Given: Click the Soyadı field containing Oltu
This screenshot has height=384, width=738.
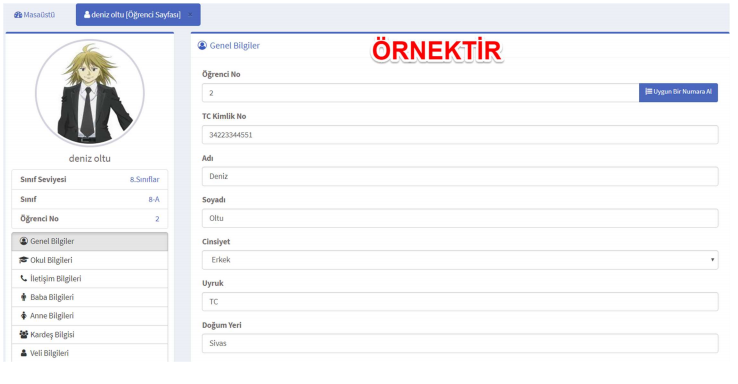Looking at the screenshot, I should click(460, 218).
